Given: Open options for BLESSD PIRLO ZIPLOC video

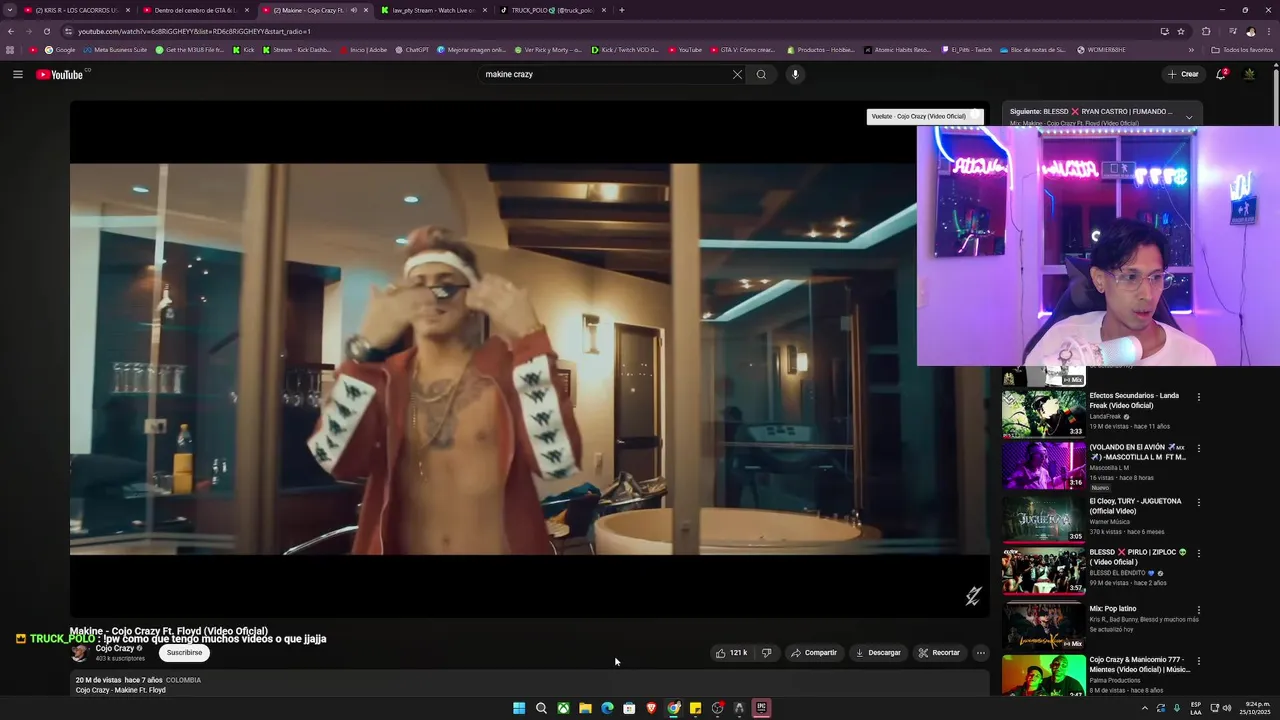Looking at the screenshot, I should tap(1198, 554).
